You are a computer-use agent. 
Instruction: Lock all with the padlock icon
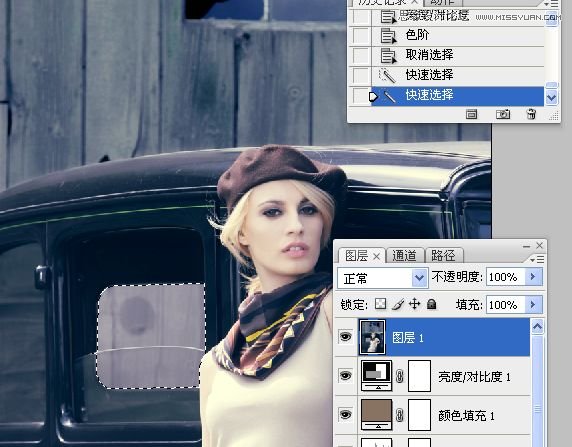click(432, 304)
